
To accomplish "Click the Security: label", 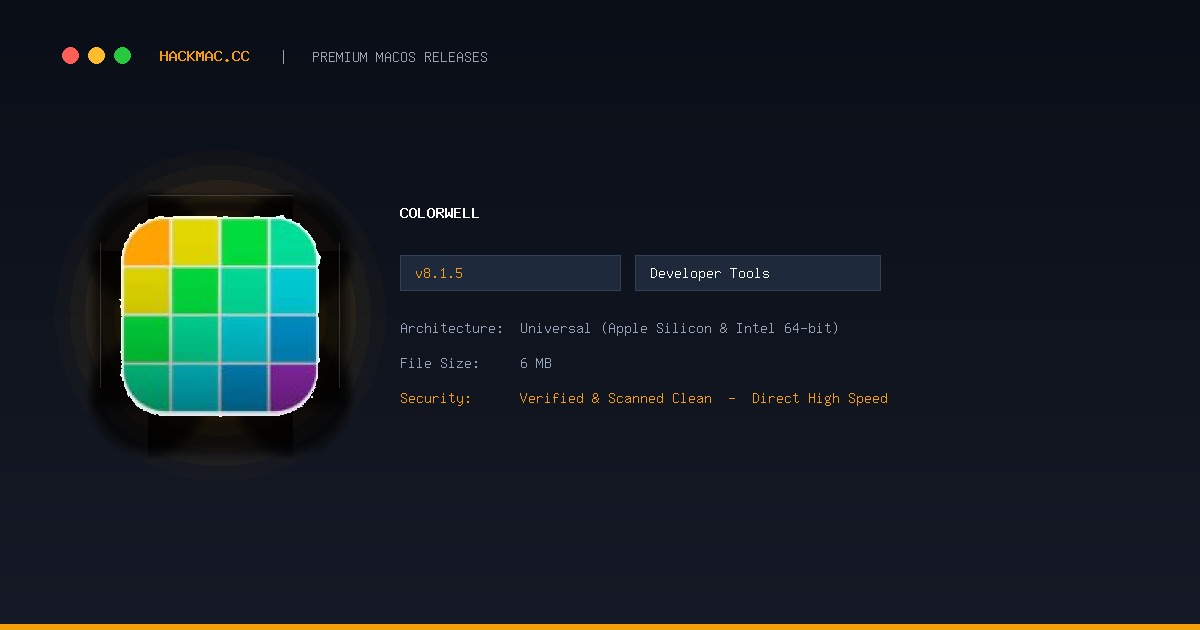I will click(436, 398).
